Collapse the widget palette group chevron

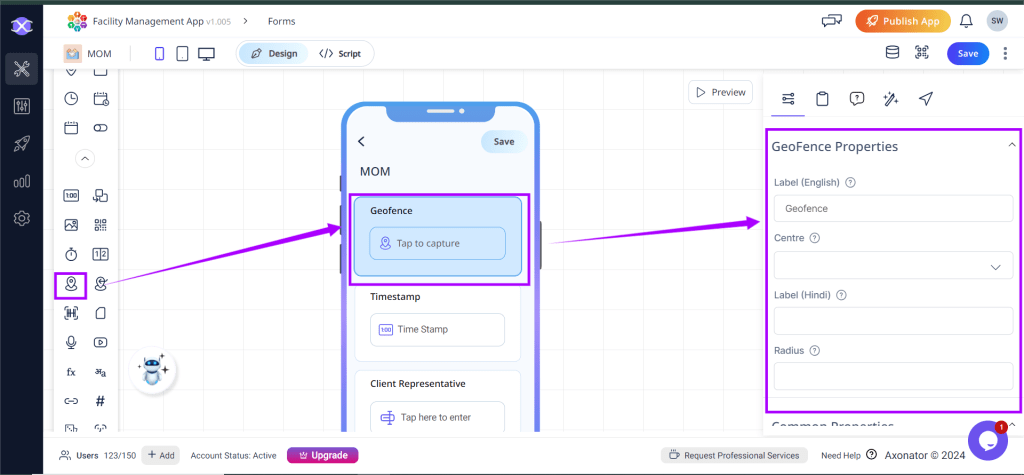click(x=85, y=158)
